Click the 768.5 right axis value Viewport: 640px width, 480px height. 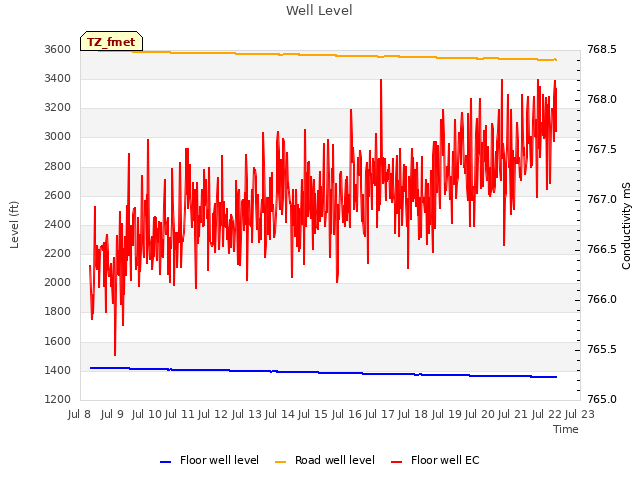(x=602, y=49)
